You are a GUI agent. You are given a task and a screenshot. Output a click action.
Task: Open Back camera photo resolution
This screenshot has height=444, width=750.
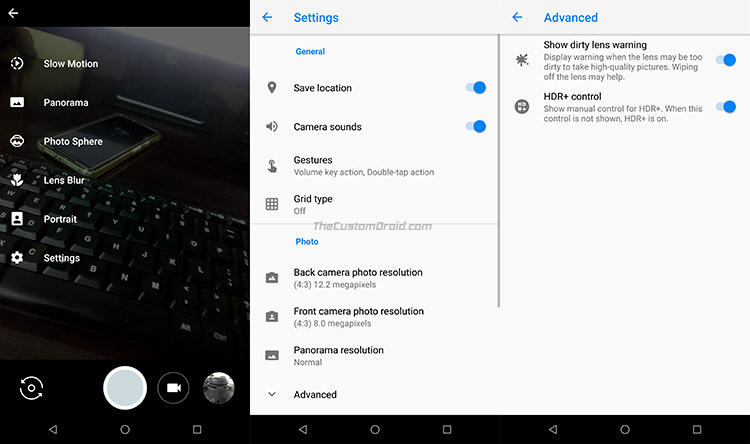(x=374, y=278)
